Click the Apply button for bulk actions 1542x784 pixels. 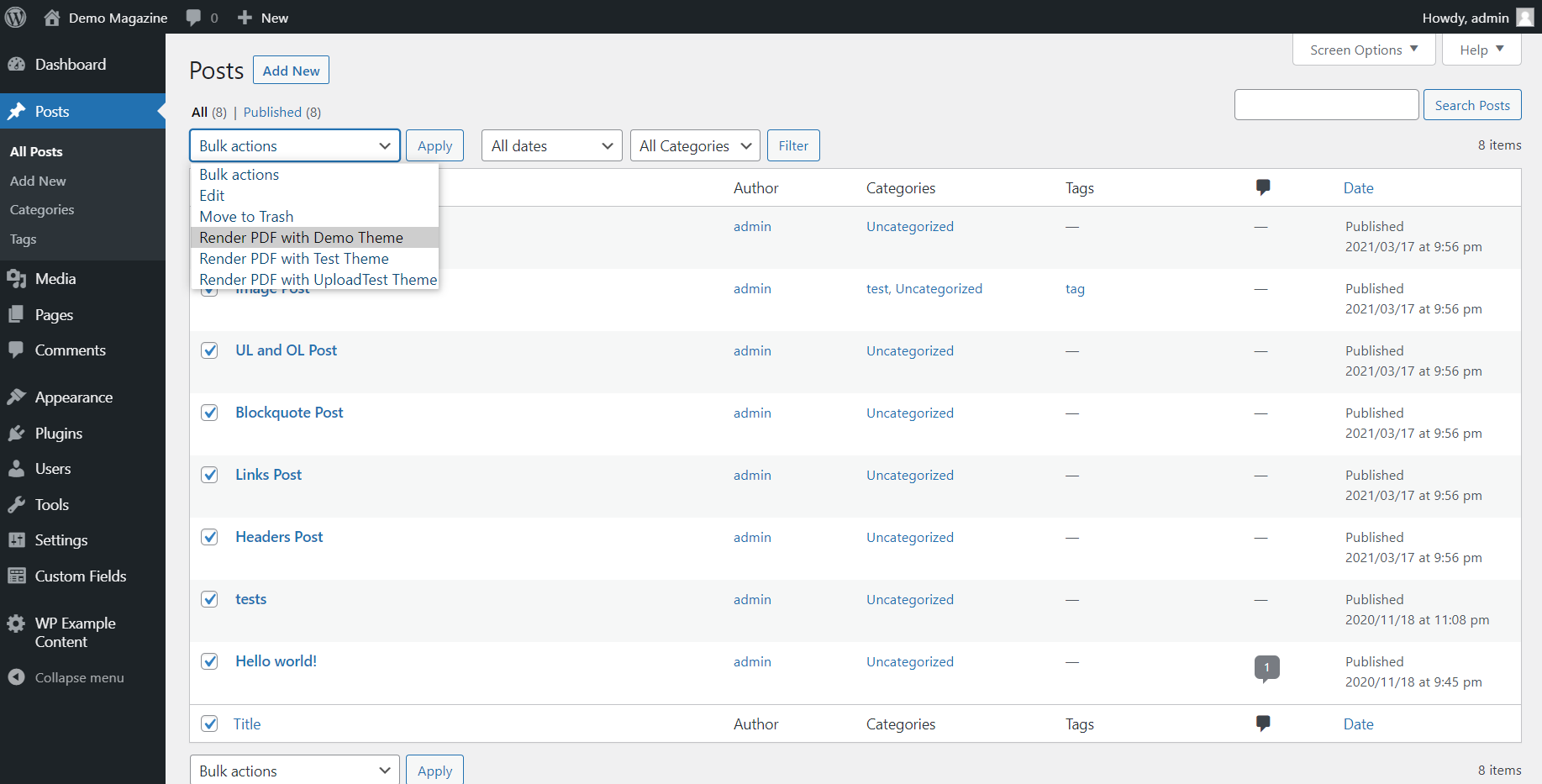[x=434, y=145]
